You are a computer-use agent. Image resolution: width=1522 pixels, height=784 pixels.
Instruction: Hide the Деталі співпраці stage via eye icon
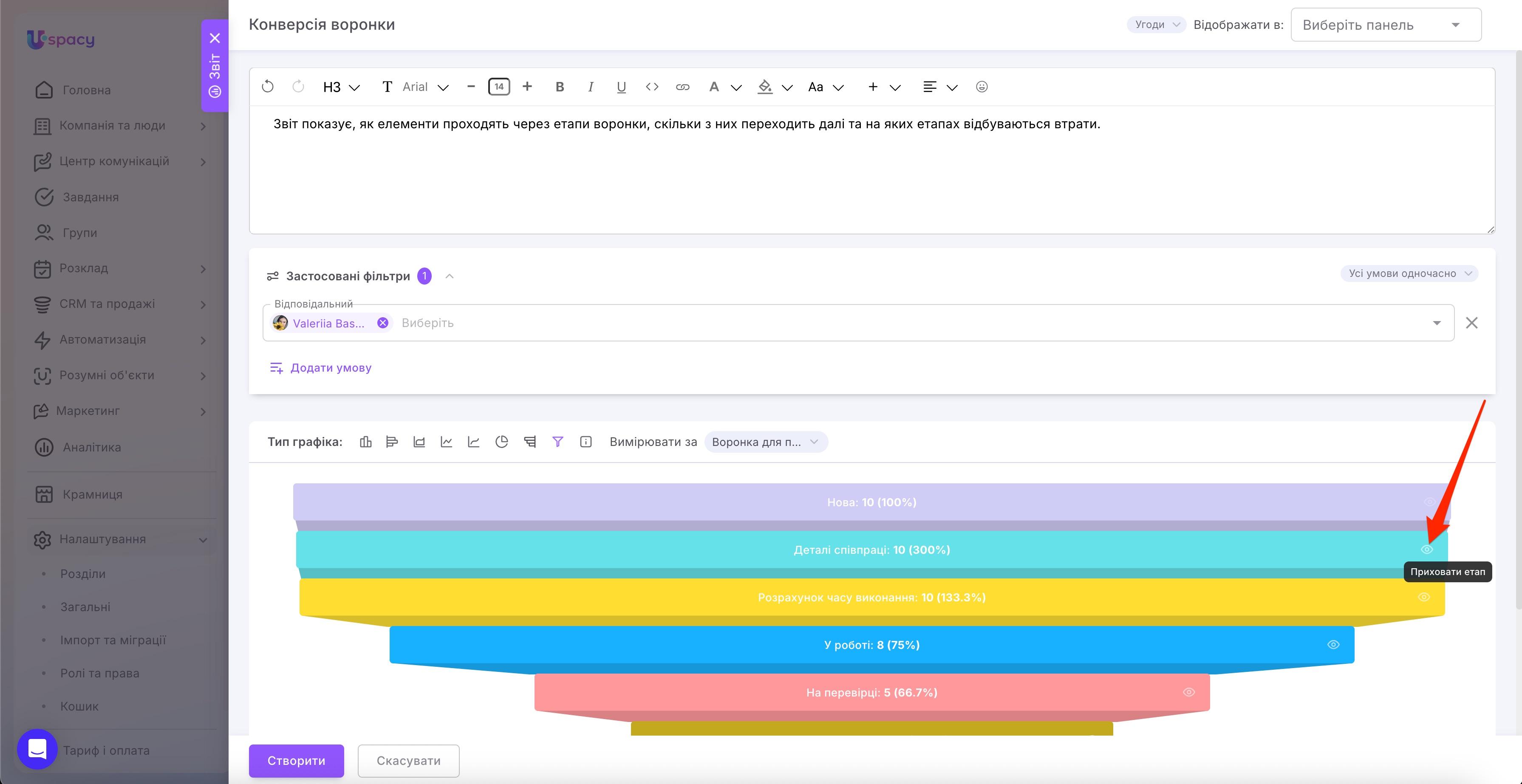(x=1427, y=550)
